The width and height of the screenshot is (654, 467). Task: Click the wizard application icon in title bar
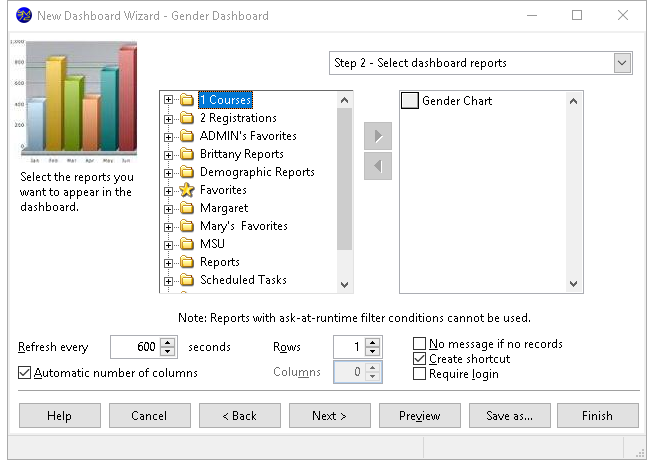coord(24,15)
